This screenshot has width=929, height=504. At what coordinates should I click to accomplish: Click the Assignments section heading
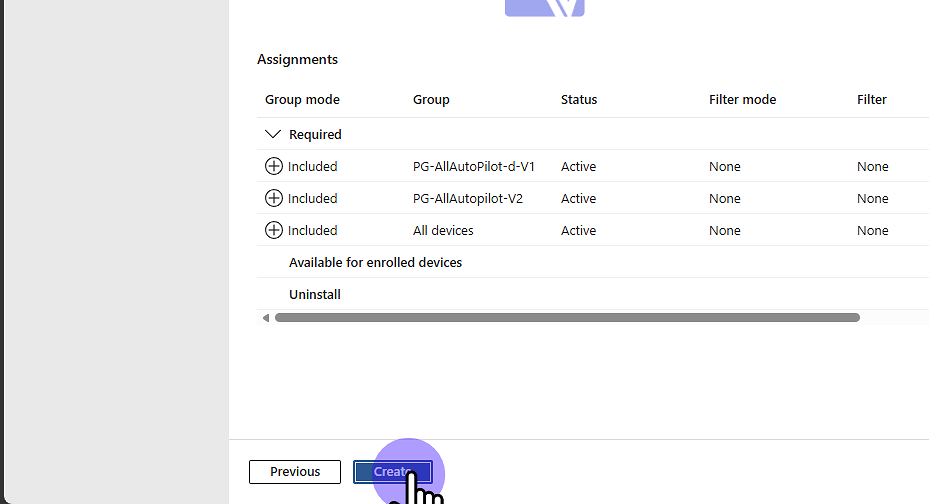[297, 59]
